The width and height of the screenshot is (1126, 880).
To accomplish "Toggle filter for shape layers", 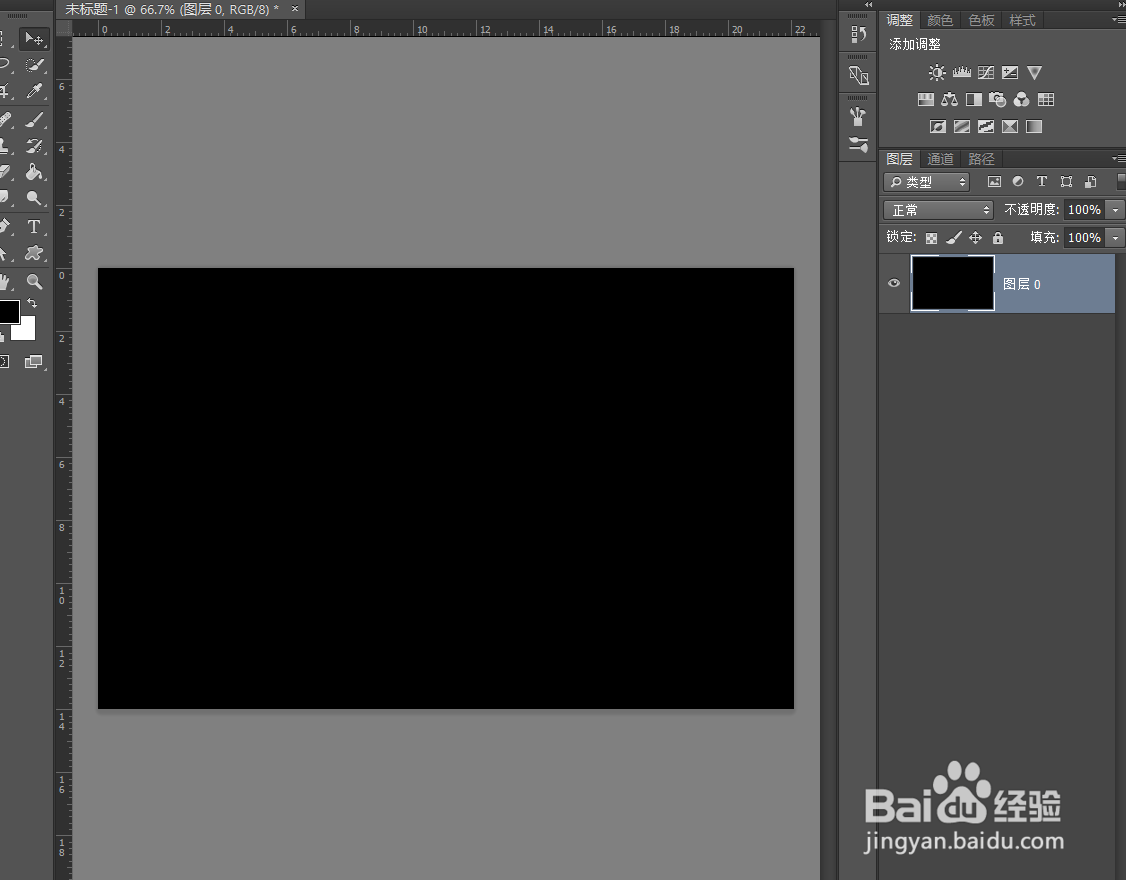I will click(x=1066, y=182).
